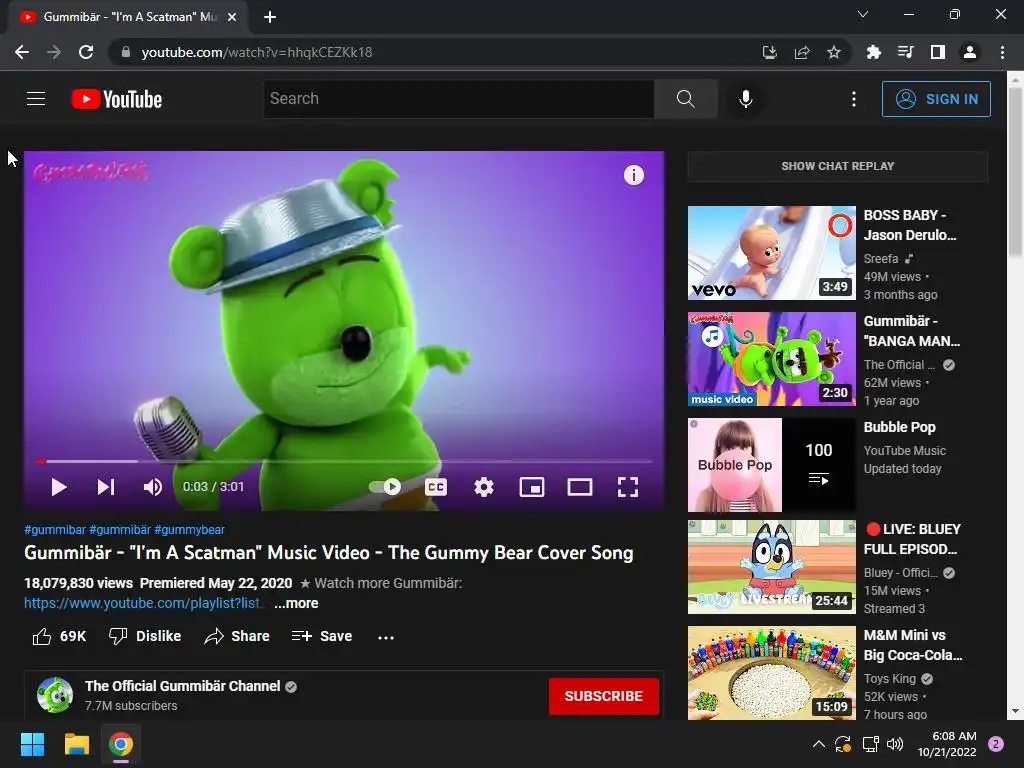Click the Bubble Pop title
The image size is (1024, 768).
click(899, 427)
